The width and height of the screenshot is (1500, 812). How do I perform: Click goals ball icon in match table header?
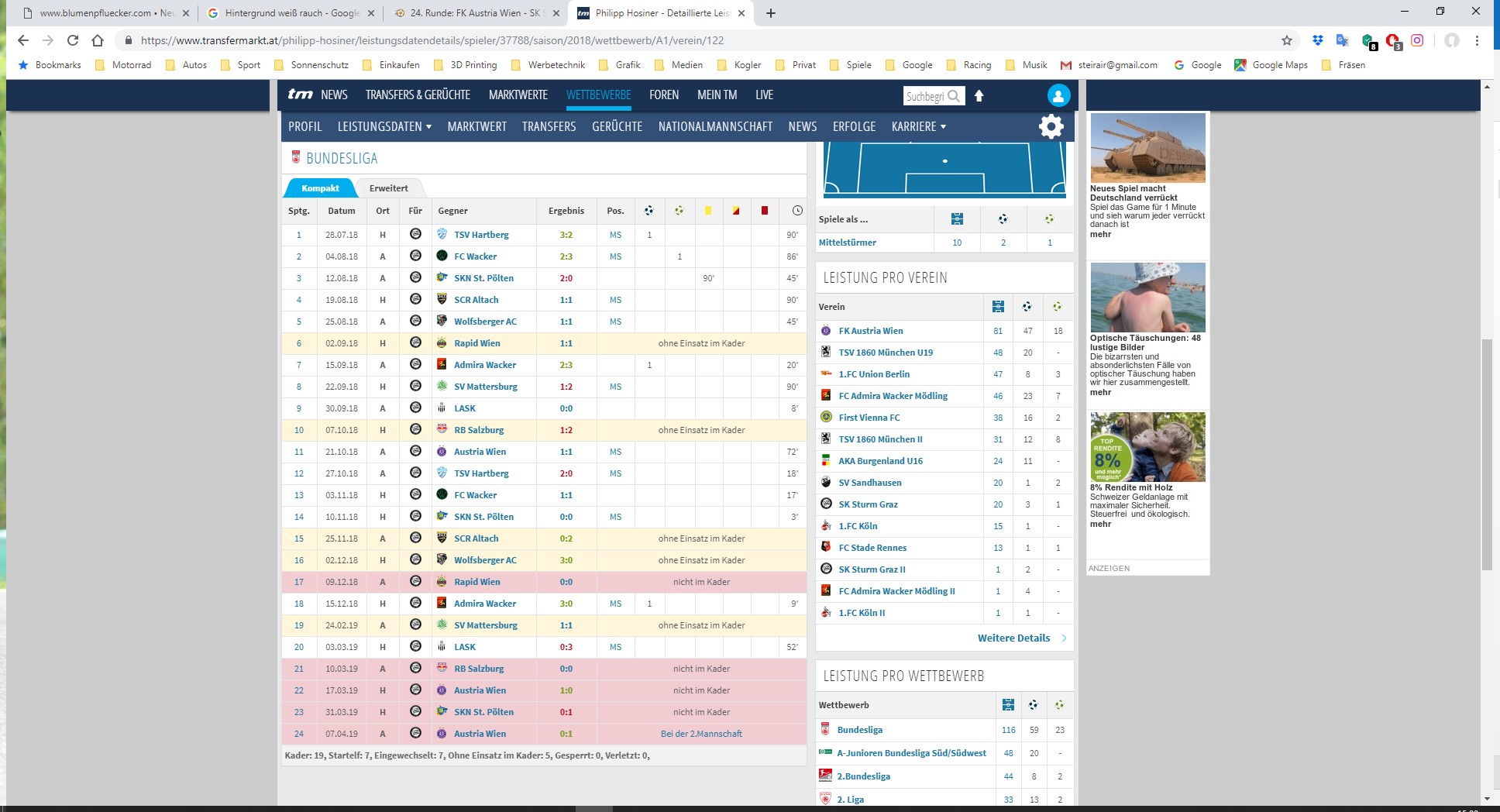pyautogui.click(x=649, y=211)
